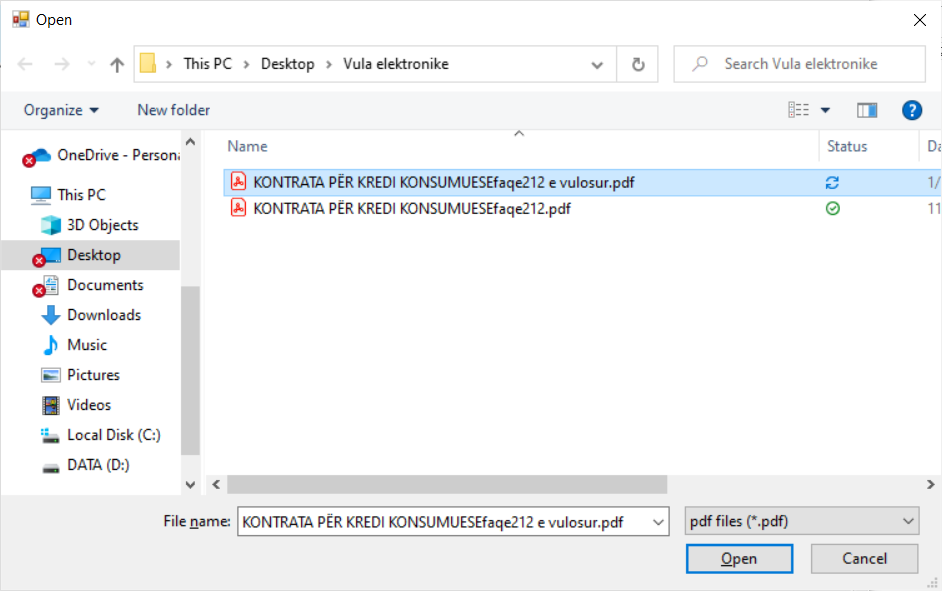Select OneDrive - Personal in sidebar
The width and height of the screenshot is (942, 591).
point(100,155)
